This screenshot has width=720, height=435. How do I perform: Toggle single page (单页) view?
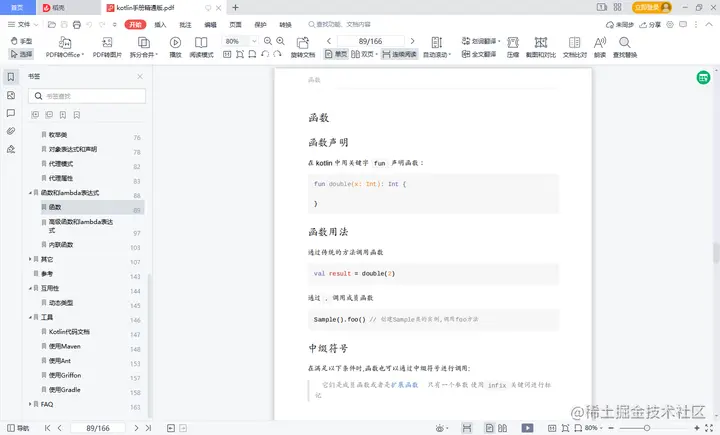point(336,54)
